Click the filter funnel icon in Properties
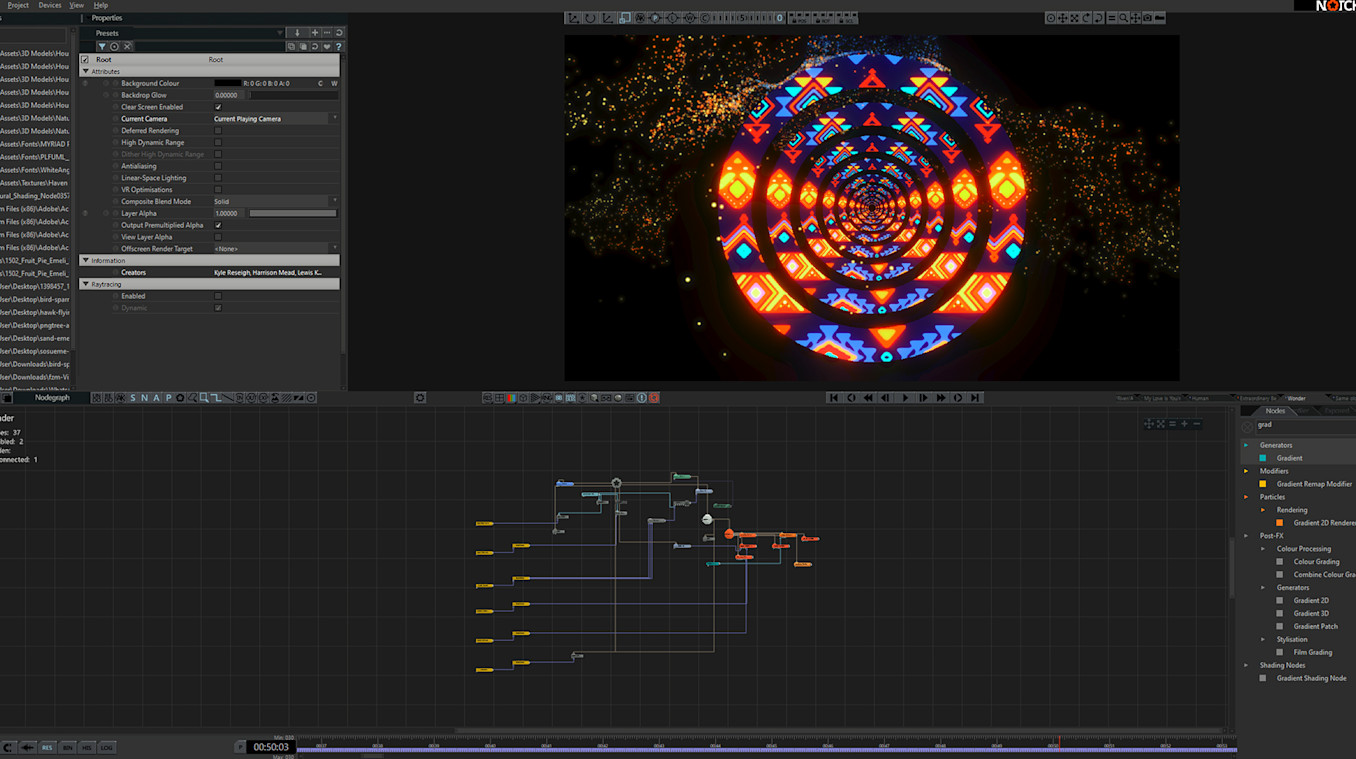The height and width of the screenshot is (759, 1356). (102, 47)
